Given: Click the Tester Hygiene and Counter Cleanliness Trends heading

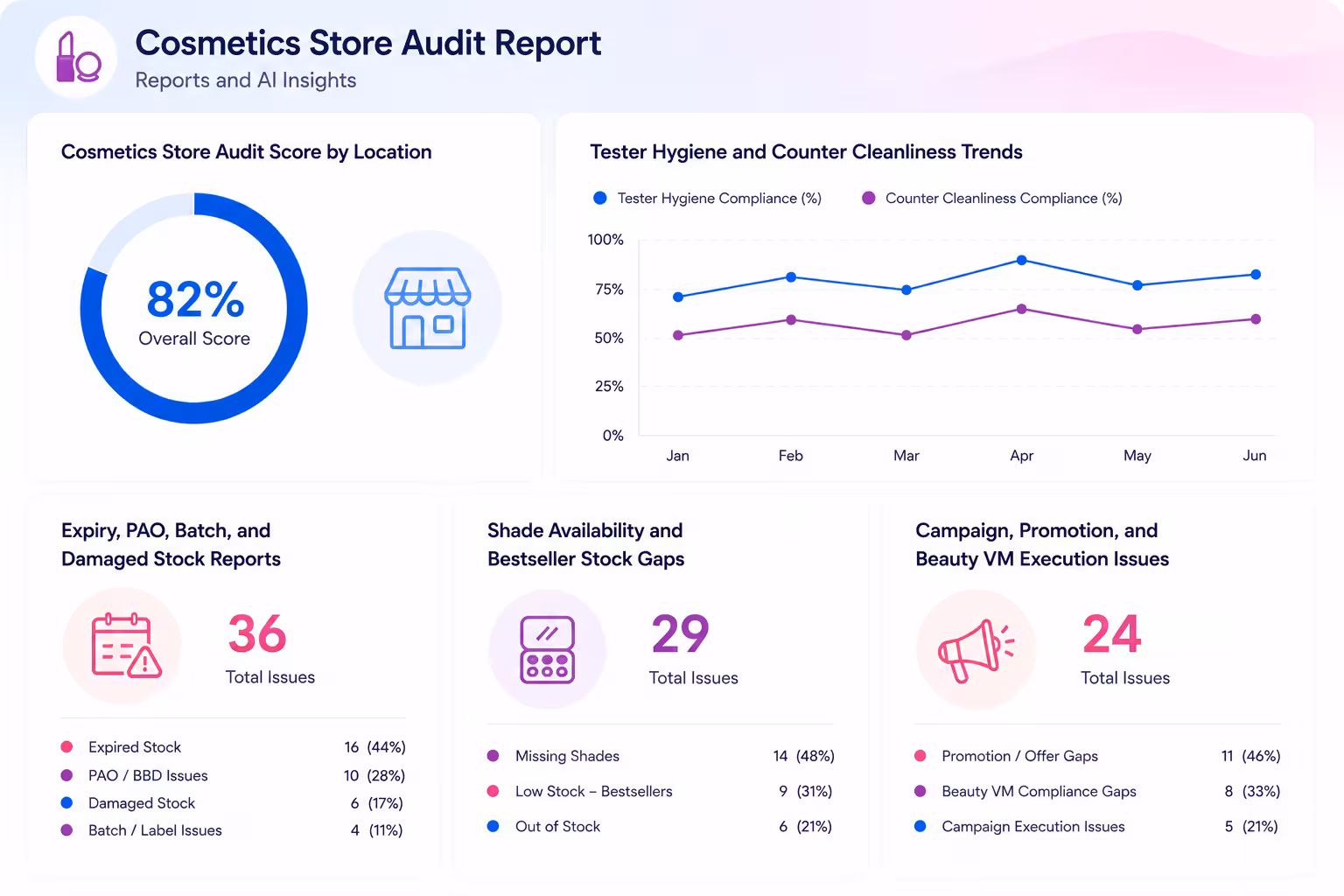Looking at the screenshot, I should pos(806,152).
